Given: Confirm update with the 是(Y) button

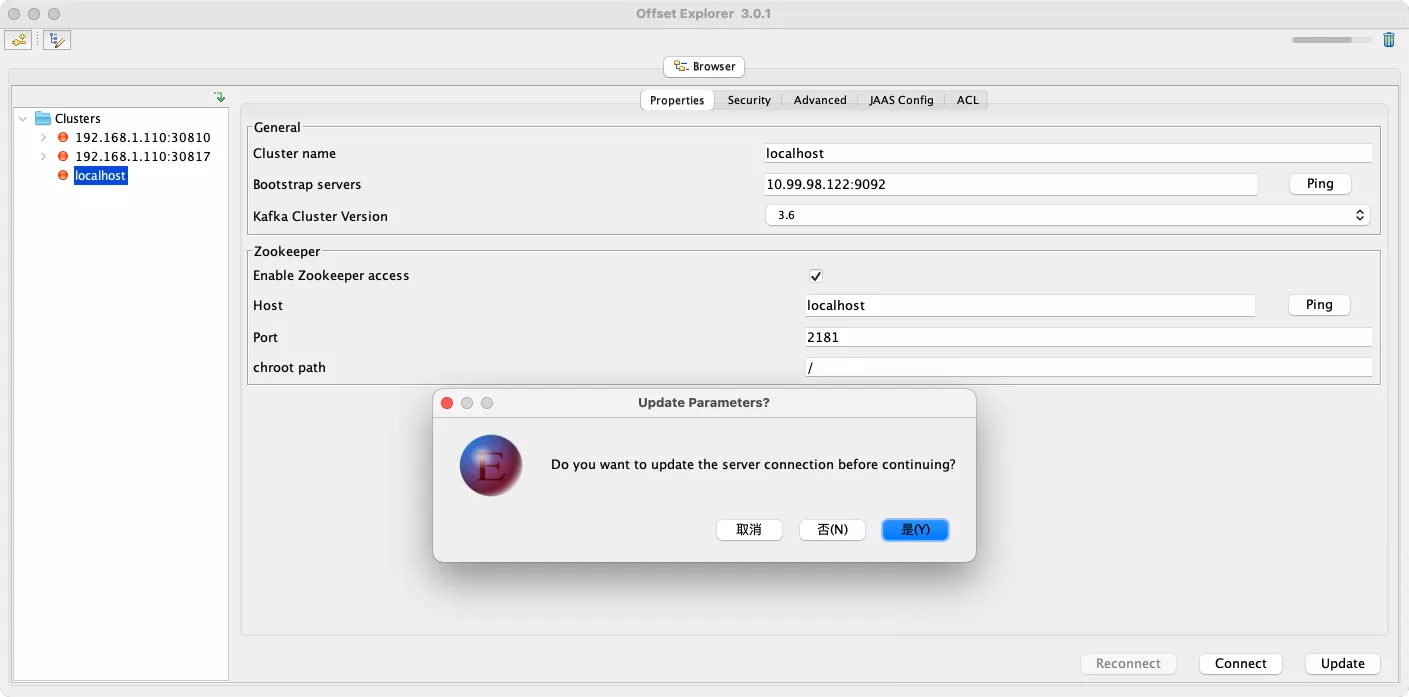Looking at the screenshot, I should click(915, 530).
